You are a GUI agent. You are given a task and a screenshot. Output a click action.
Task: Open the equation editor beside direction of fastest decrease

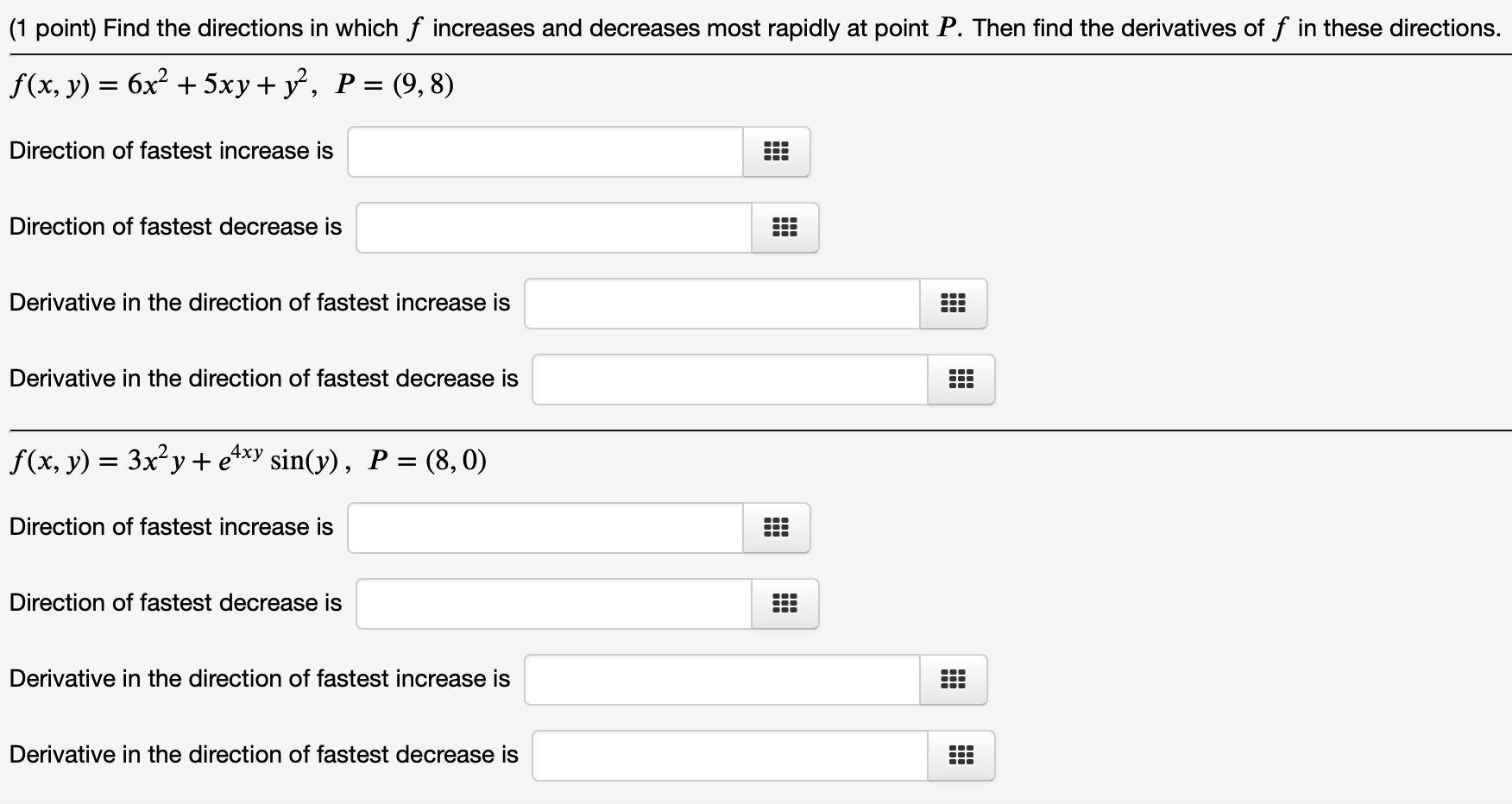(784, 227)
